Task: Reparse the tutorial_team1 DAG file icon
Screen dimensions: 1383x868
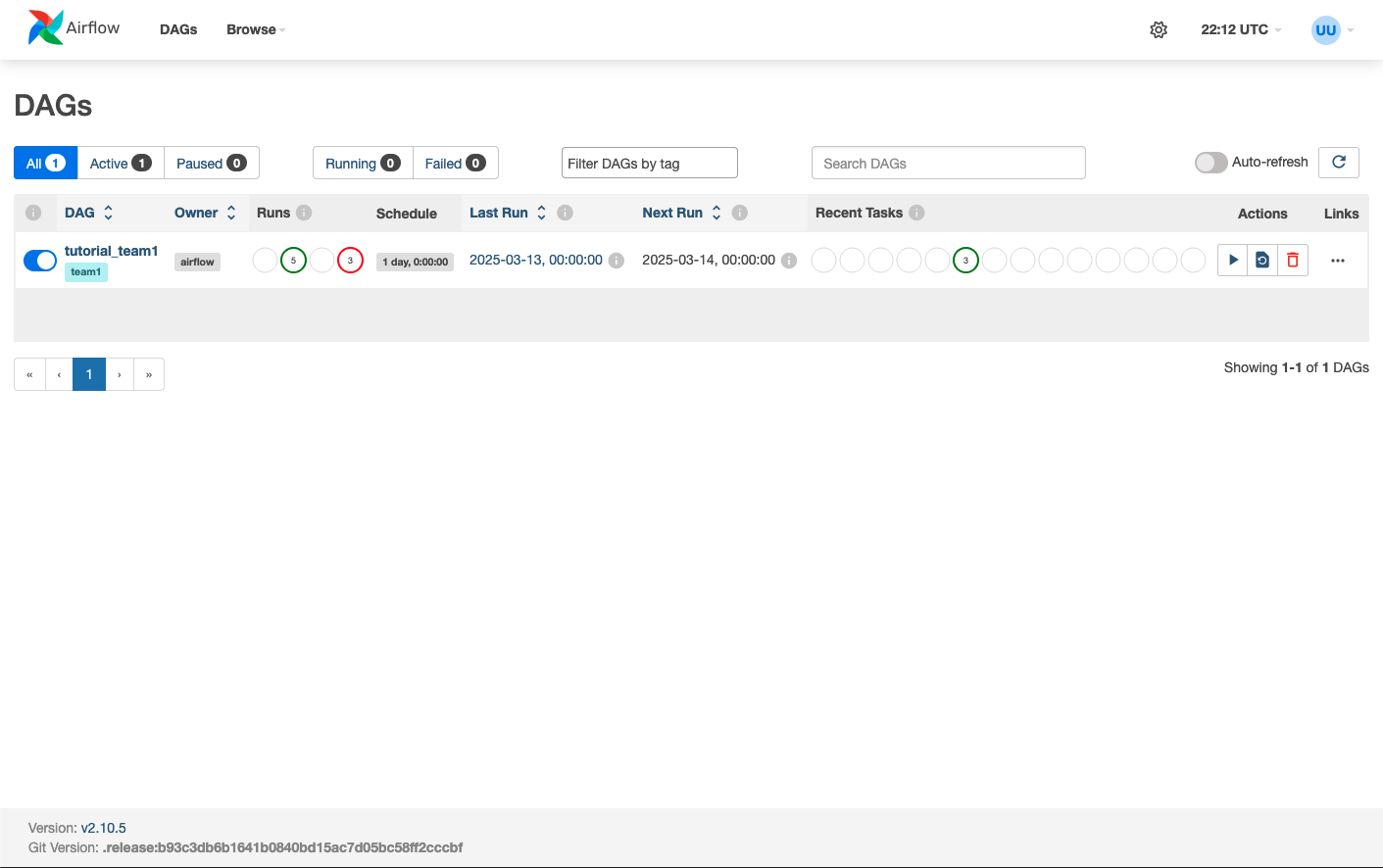Action: [1262, 260]
